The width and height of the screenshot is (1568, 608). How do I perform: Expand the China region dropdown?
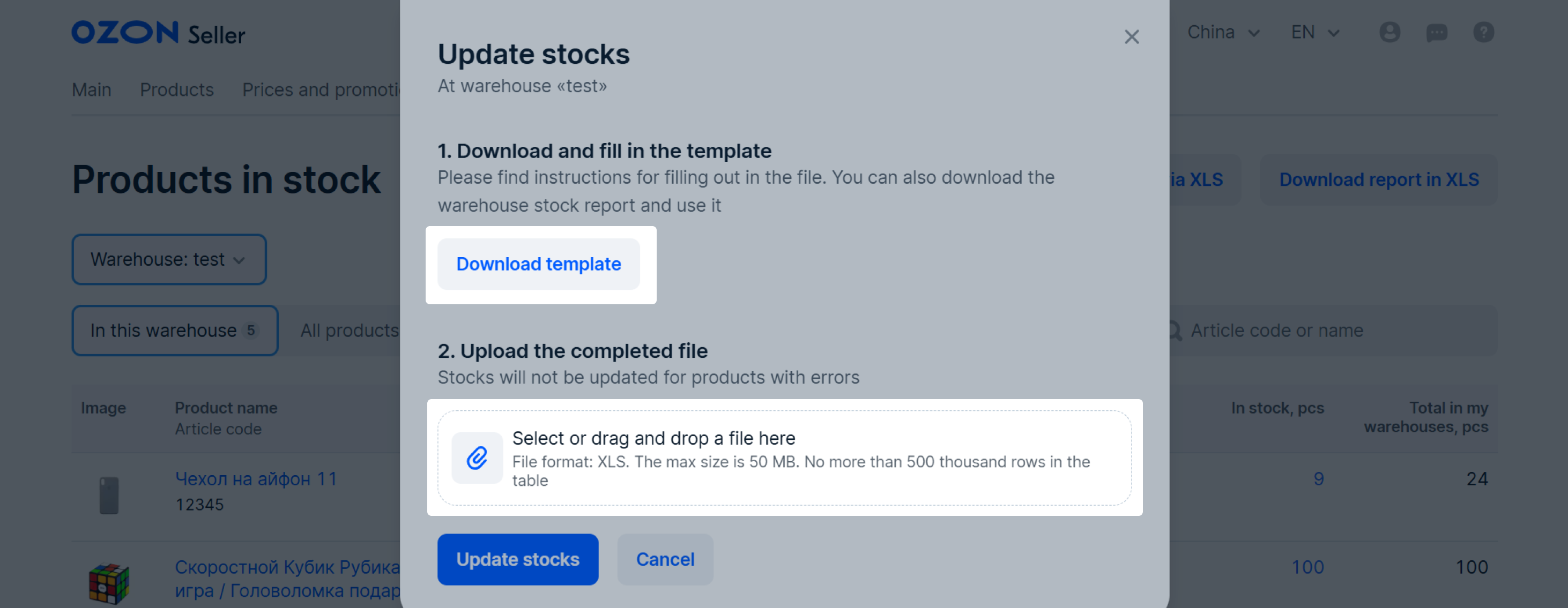(x=1223, y=32)
